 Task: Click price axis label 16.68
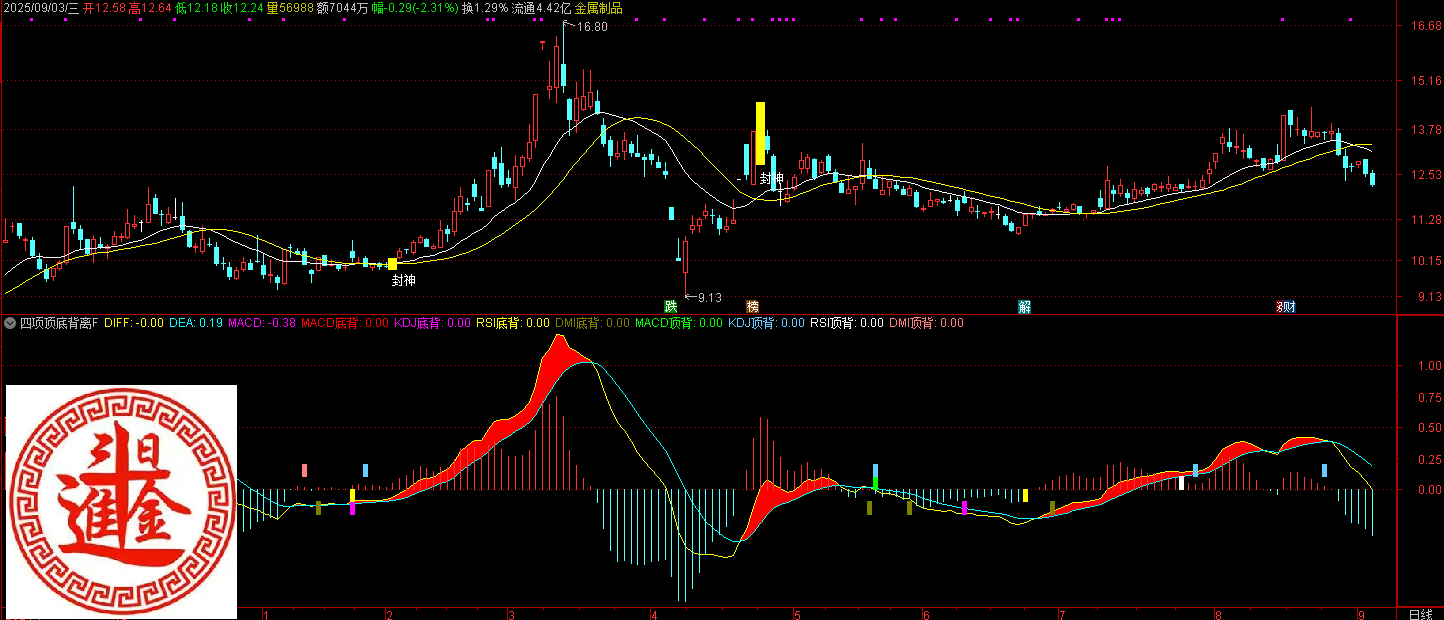click(1426, 27)
